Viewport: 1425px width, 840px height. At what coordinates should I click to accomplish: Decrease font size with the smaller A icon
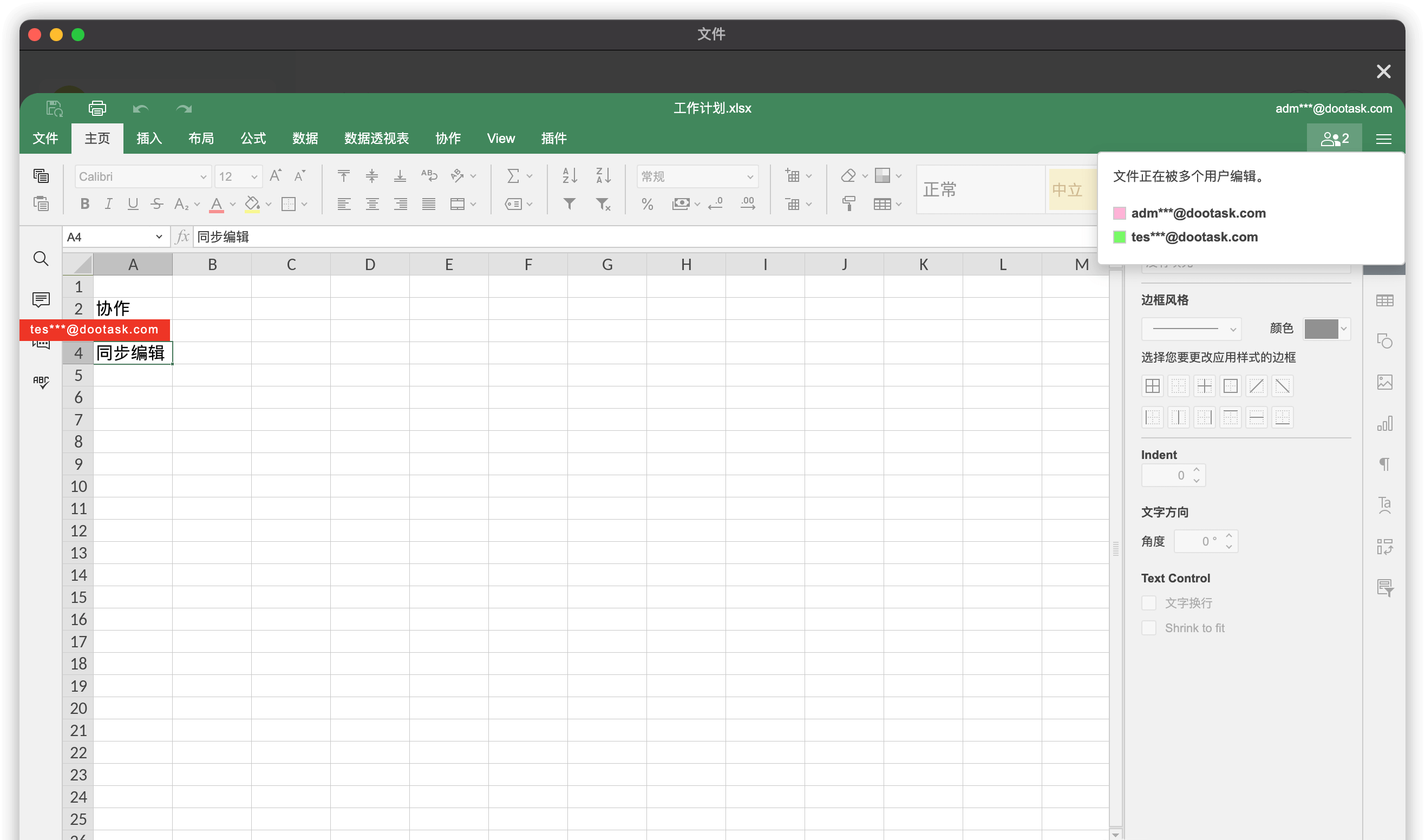[300, 176]
